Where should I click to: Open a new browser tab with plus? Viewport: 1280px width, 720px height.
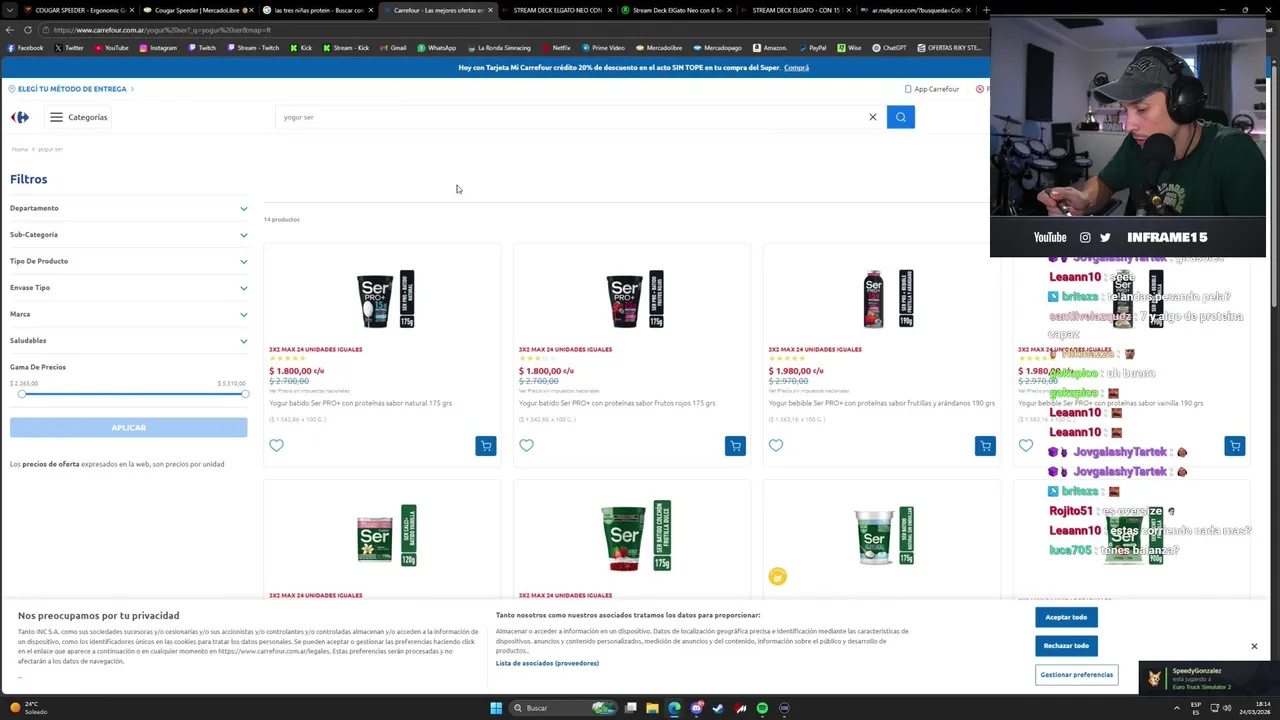click(986, 10)
